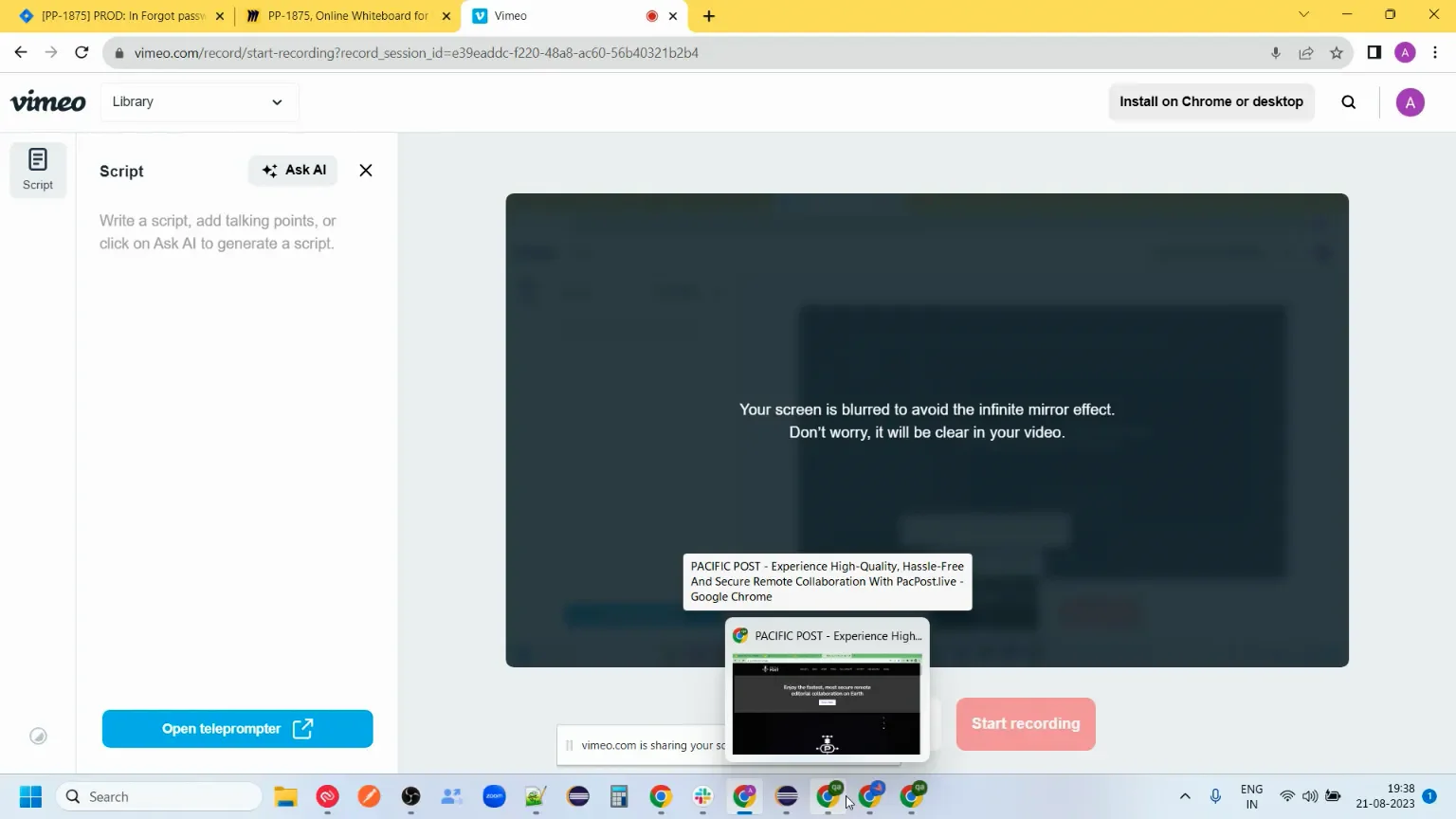Open File Explorer from taskbar

click(x=286, y=797)
